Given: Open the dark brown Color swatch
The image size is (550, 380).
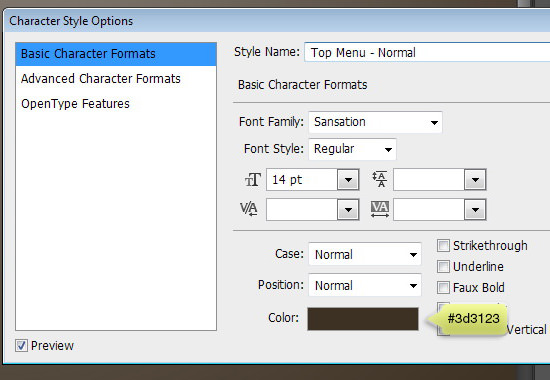Looking at the screenshot, I should 363,319.
